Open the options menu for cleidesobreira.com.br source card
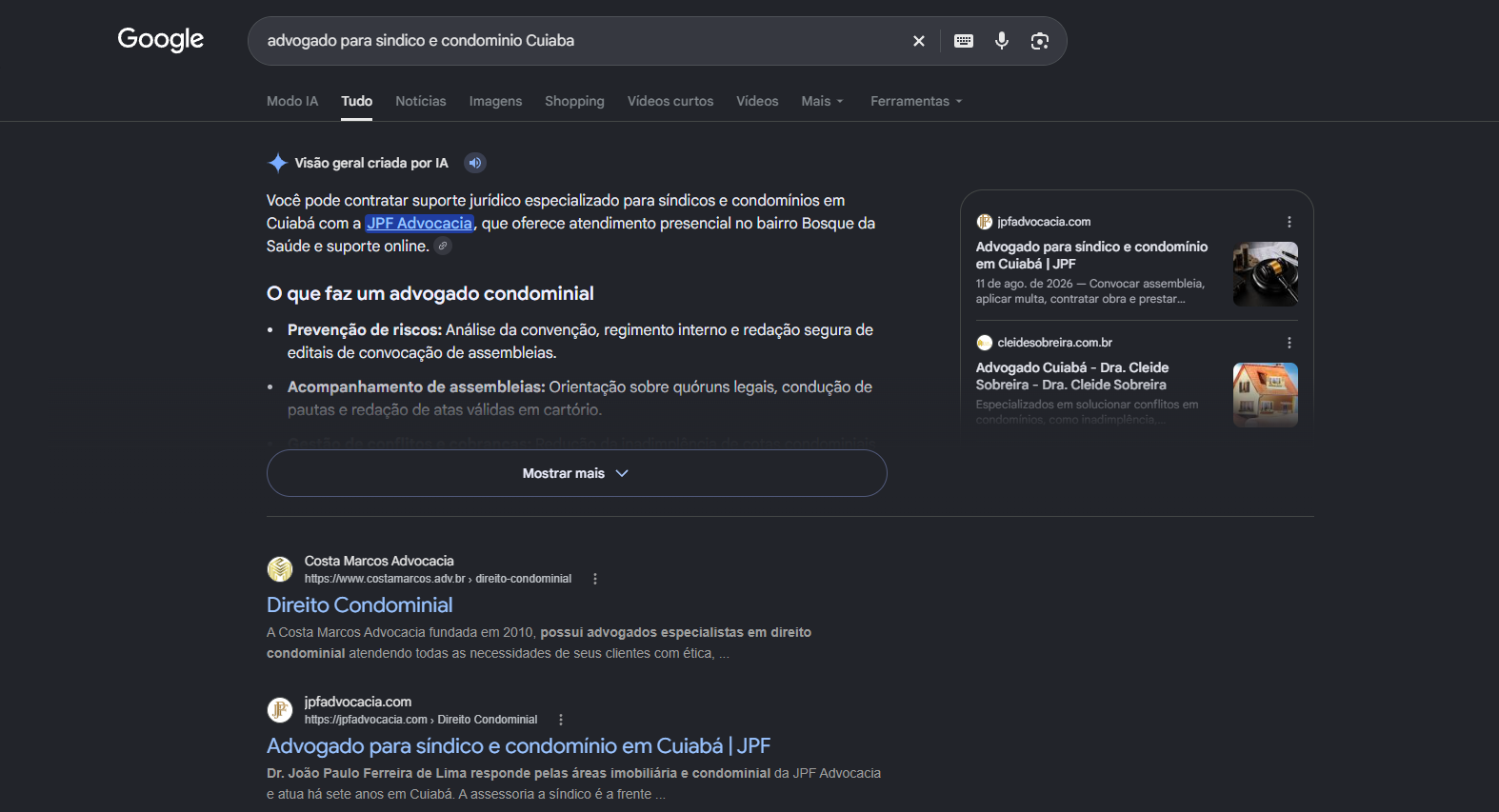 [1289, 343]
